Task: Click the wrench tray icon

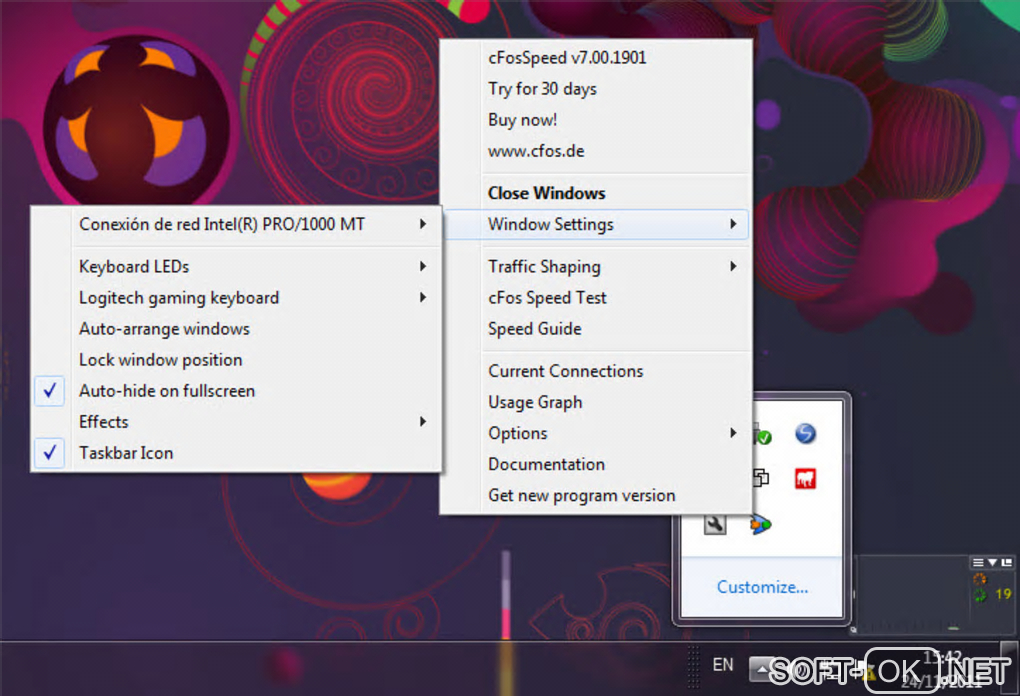Action: coord(715,524)
